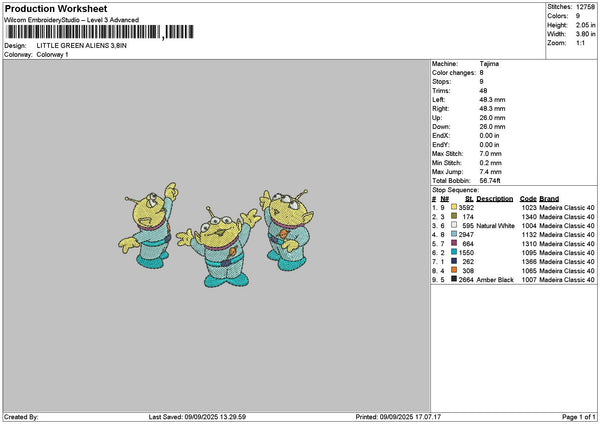Click the left alien pointing upward
The width and height of the screenshot is (600, 424).
[148, 225]
